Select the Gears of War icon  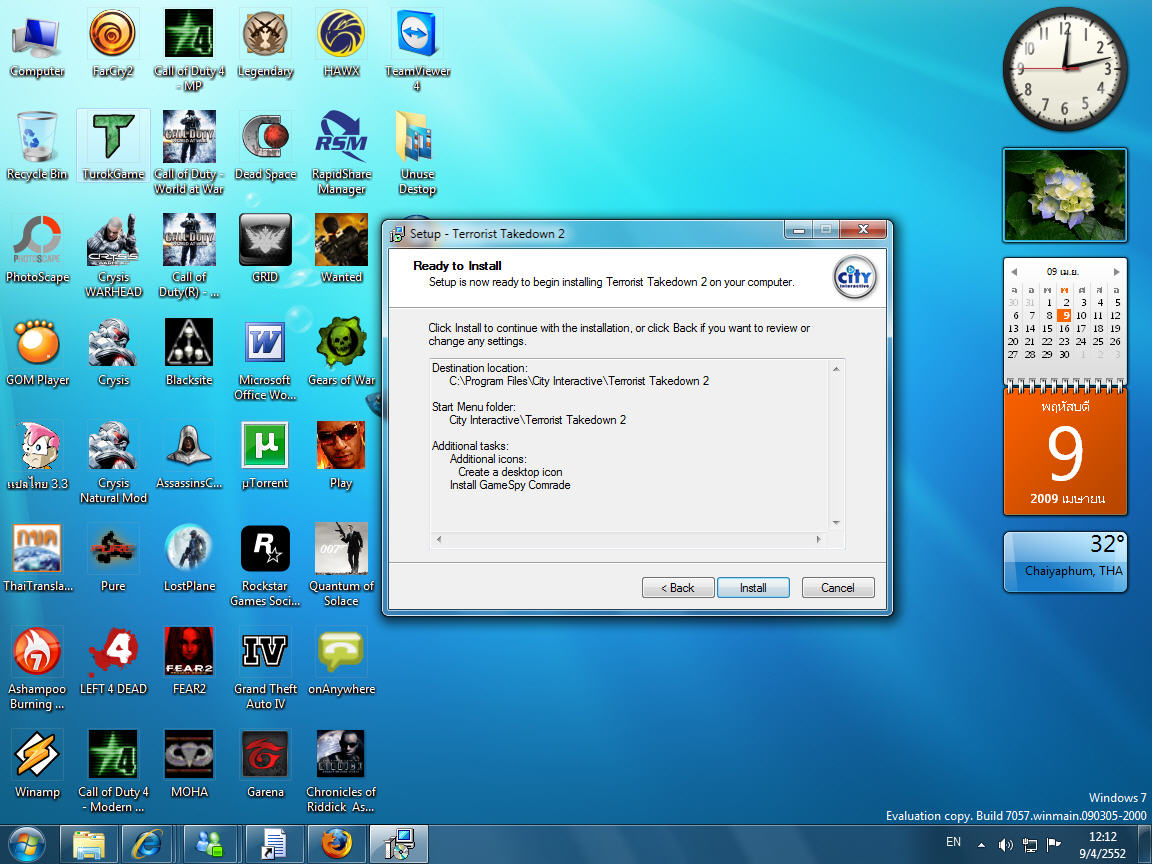tap(342, 353)
